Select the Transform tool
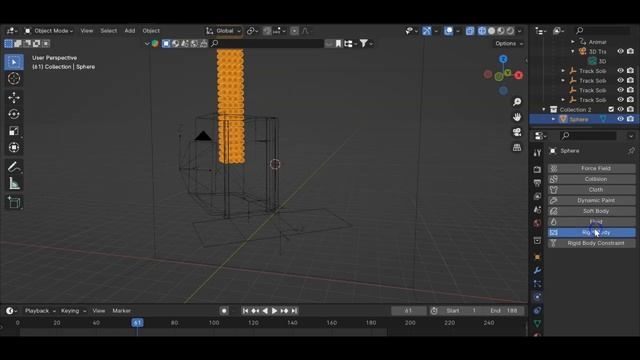Screen dimensions: 640x360 tap(14, 147)
